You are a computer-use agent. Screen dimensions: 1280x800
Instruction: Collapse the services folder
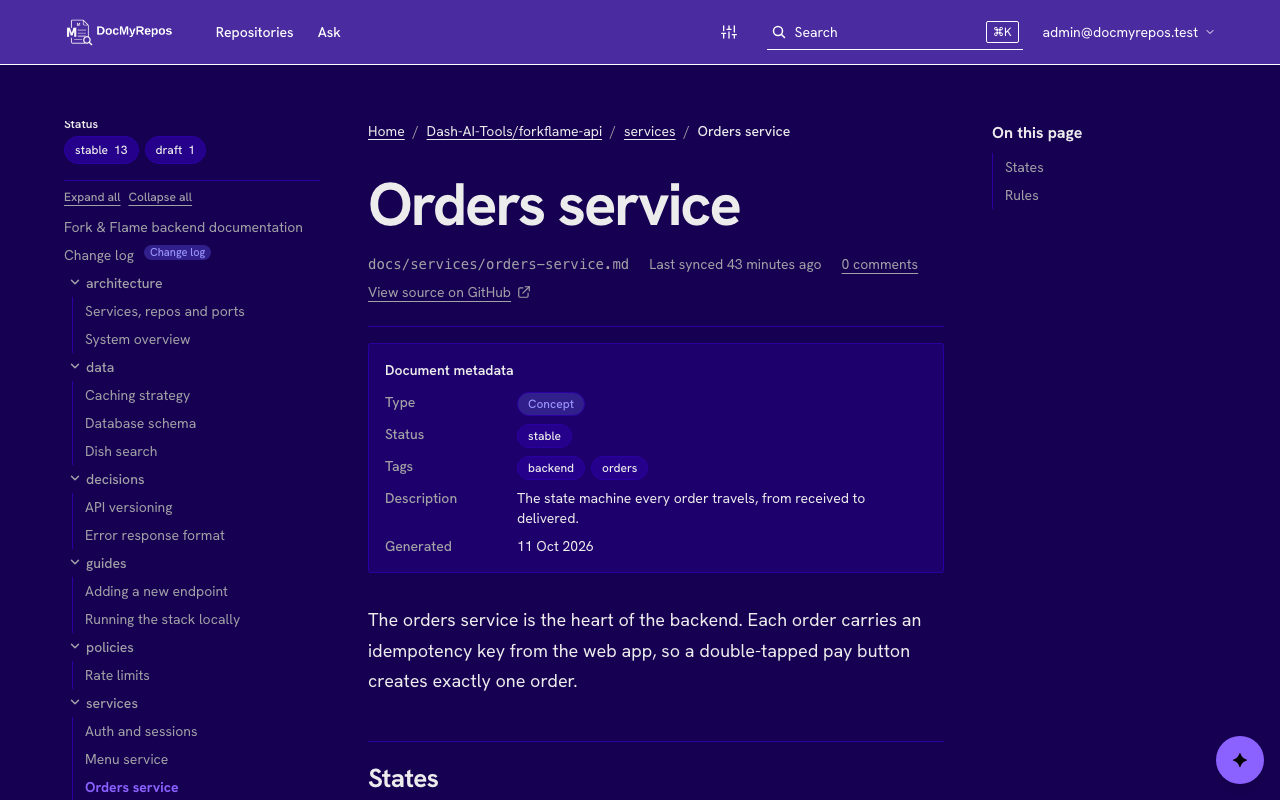tap(75, 703)
